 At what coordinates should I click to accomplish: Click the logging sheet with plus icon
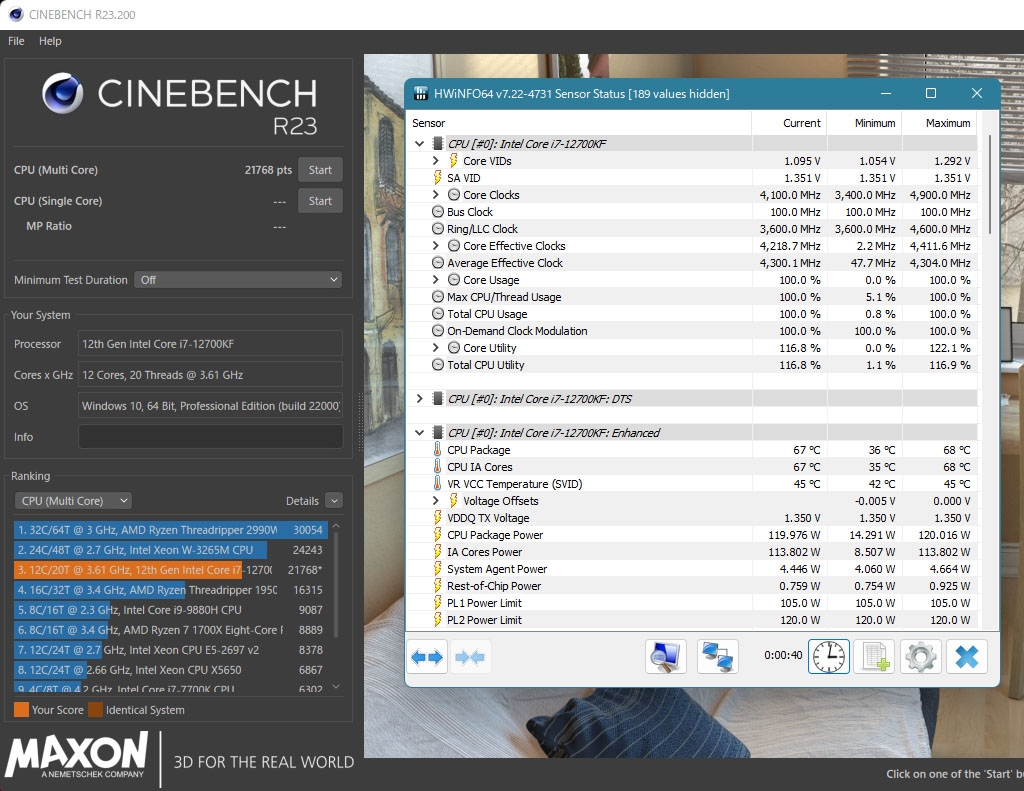[874, 656]
